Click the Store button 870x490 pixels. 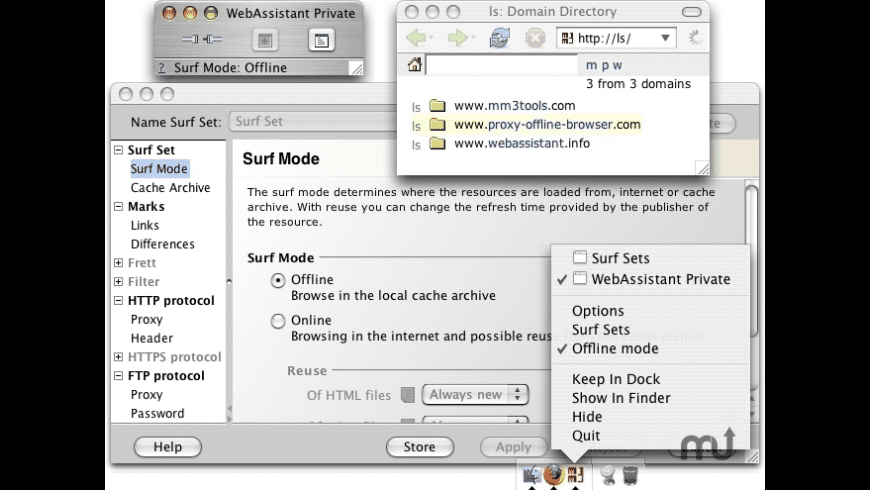[419, 447]
